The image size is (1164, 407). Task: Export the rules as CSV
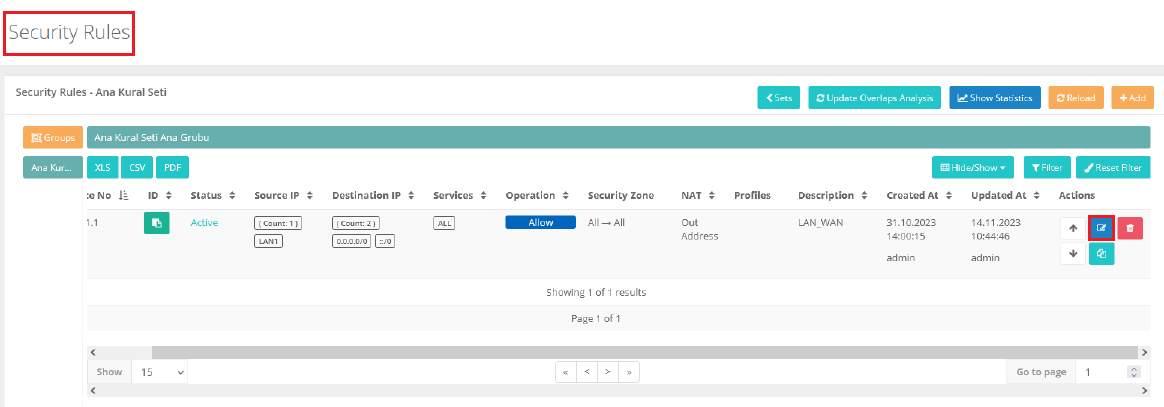pos(137,167)
